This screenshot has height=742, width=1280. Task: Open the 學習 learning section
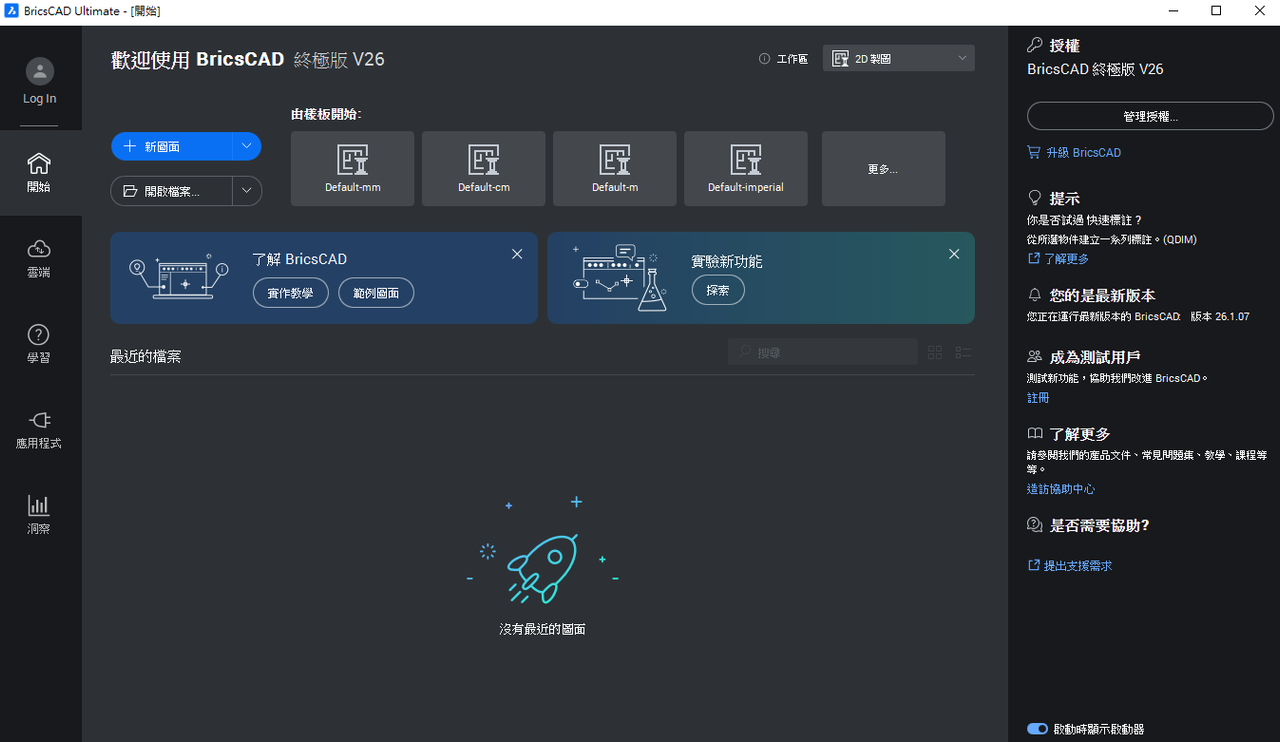40,344
